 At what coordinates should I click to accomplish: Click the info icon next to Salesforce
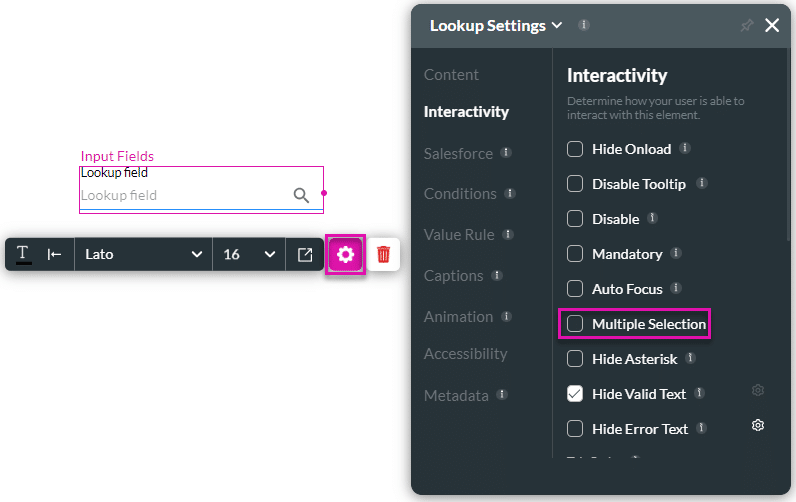point(506,152)
